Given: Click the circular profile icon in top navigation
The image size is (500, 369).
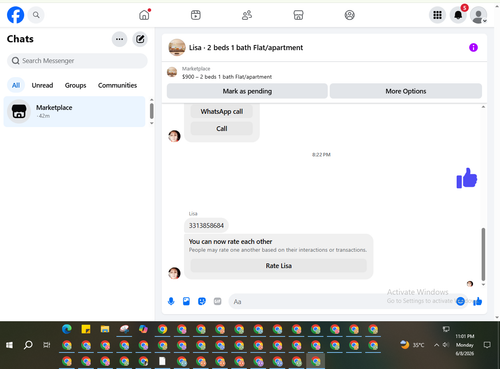Looking at the screenshot, I should coord(349,15).
